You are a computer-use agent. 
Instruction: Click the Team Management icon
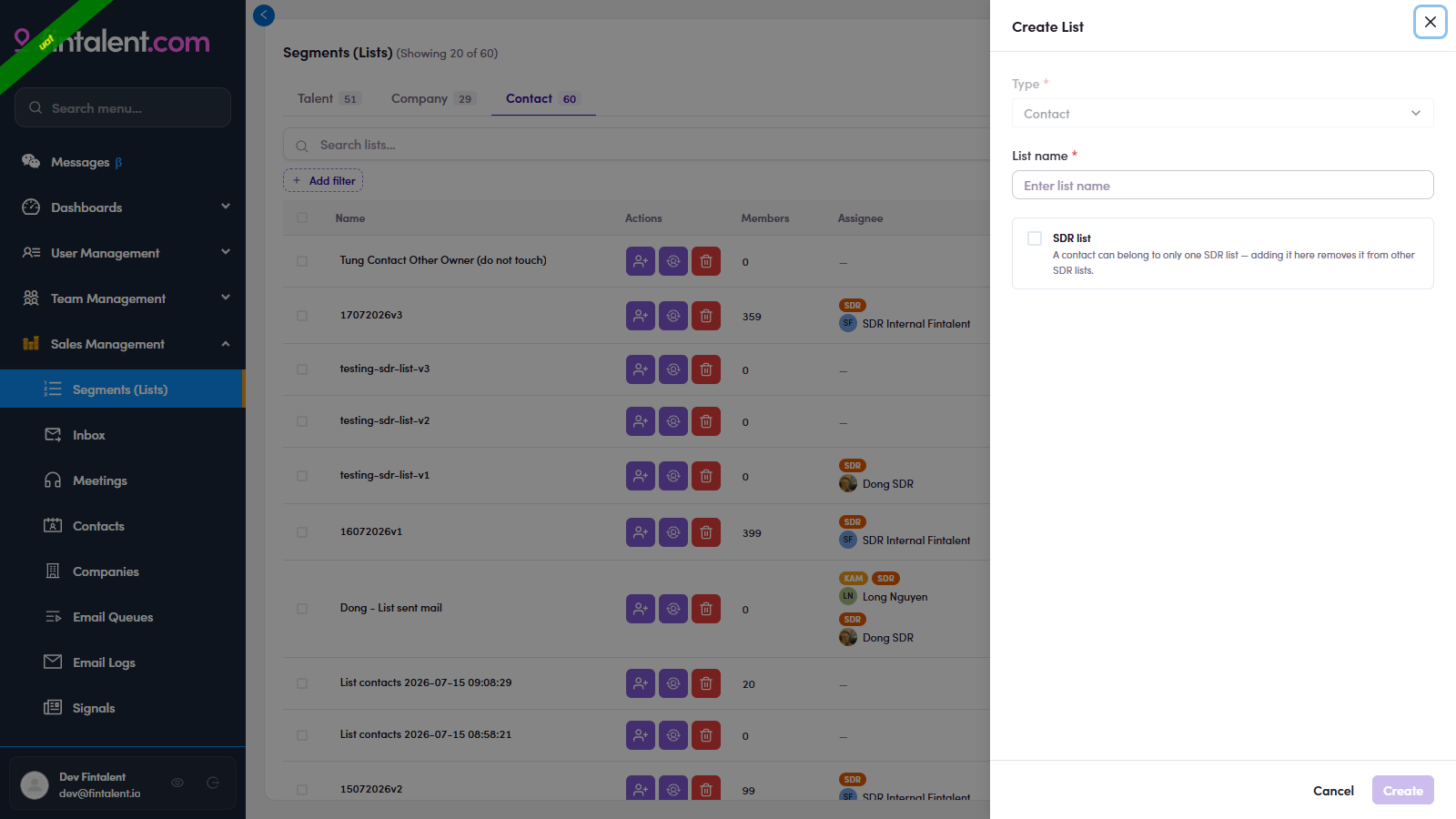coord(31,298)
